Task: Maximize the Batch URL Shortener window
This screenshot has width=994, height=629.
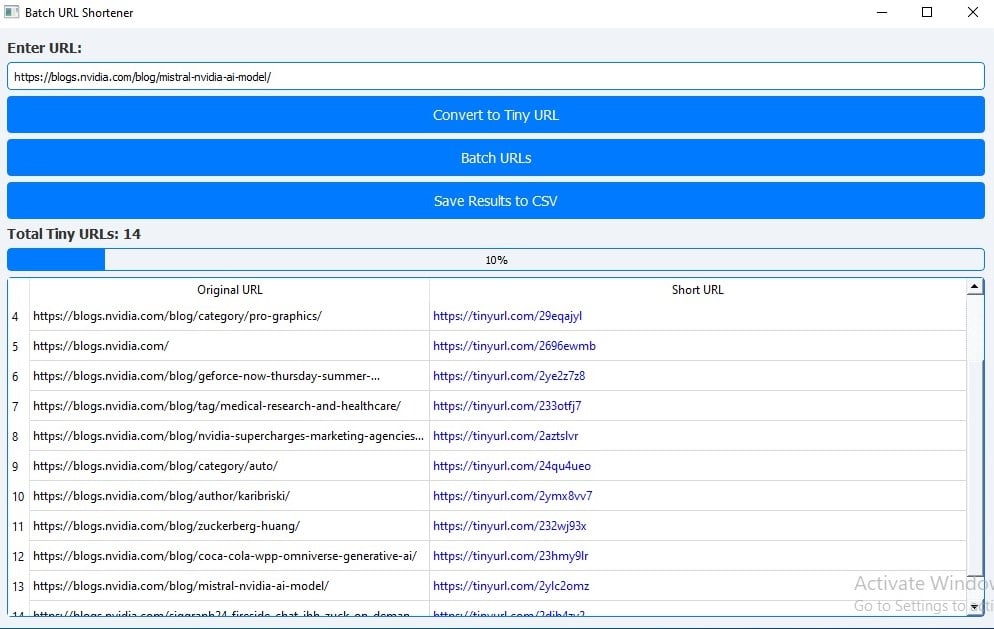Action: click(x=927, y=12)
